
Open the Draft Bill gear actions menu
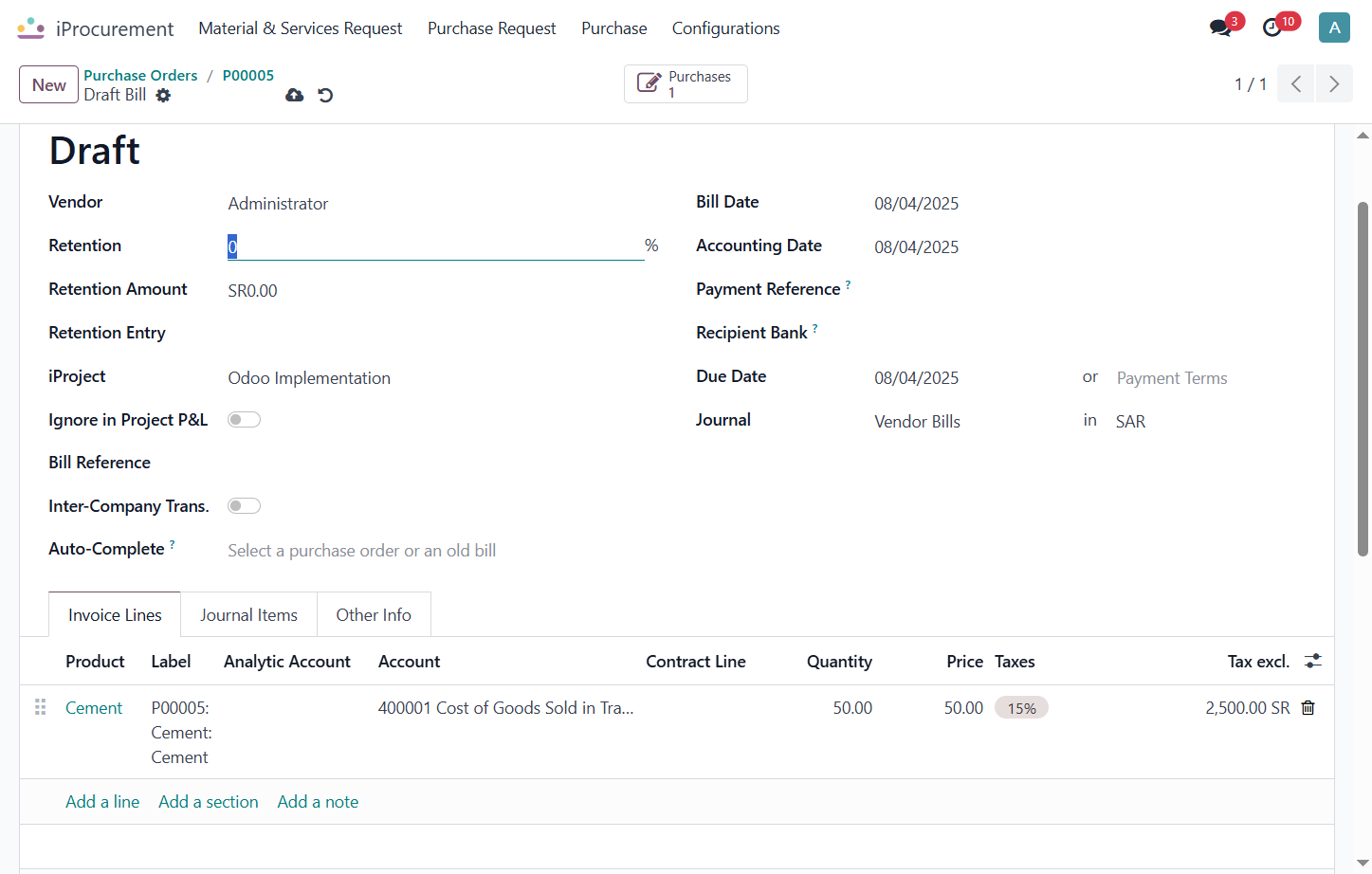(x=163, y=95)
